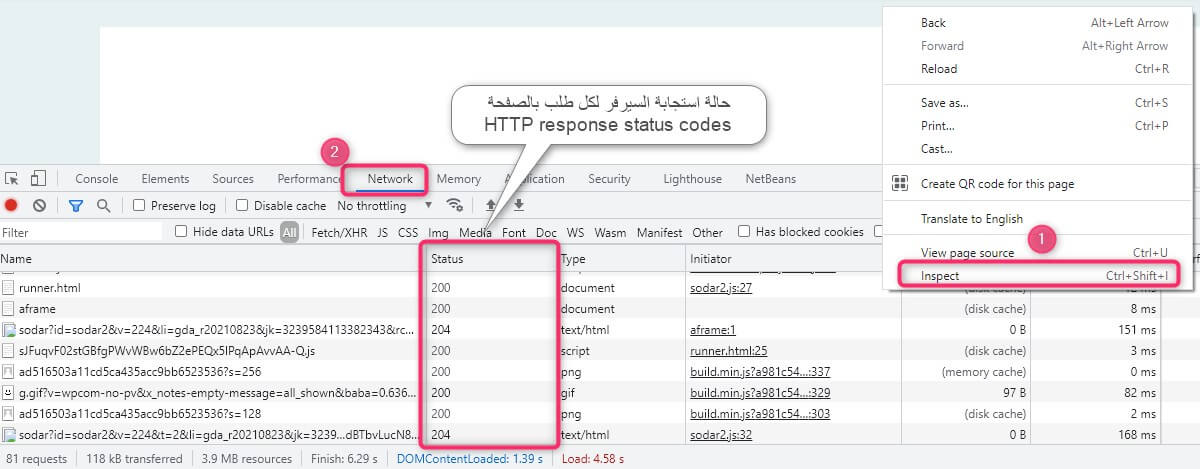The width and height of the screenshot is (1200, 469).
Task: Open the Sources tab
Action: coord(233,179)
